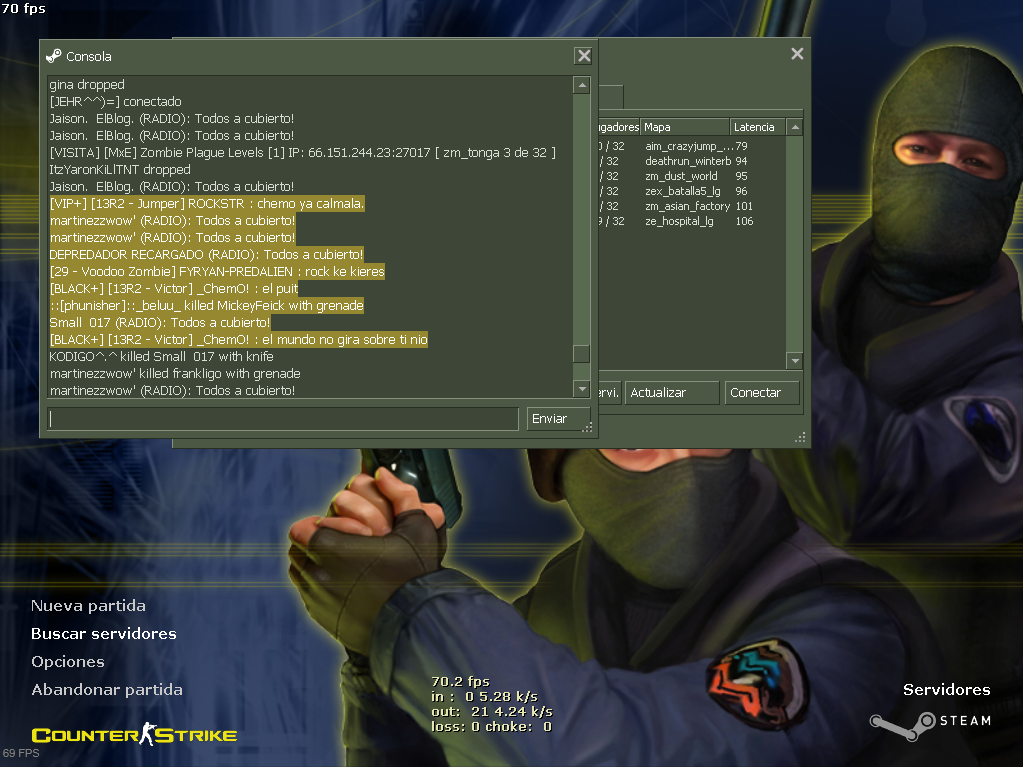Click line 'DEPREDADOR RECARGADO (RADIO): Todos a cubierto!'

[206, 254]
